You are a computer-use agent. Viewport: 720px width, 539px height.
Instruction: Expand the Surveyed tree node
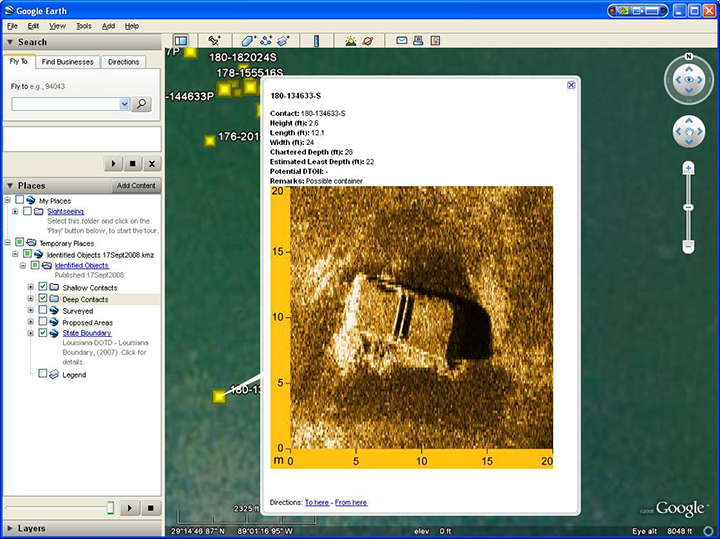[30, 310]
